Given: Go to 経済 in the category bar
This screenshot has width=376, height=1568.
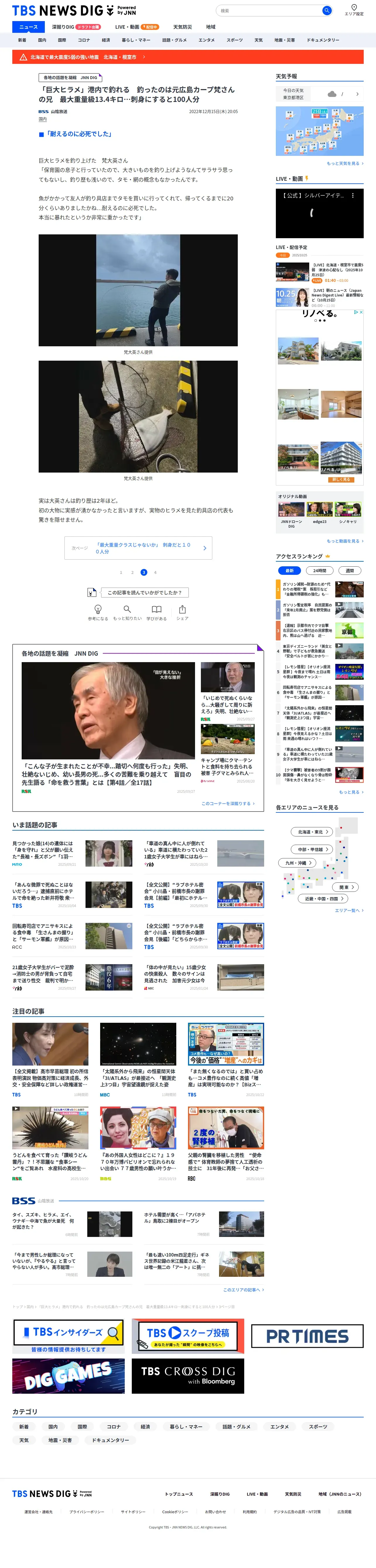Looking at the screenshot, I should (x=106, y=40).
